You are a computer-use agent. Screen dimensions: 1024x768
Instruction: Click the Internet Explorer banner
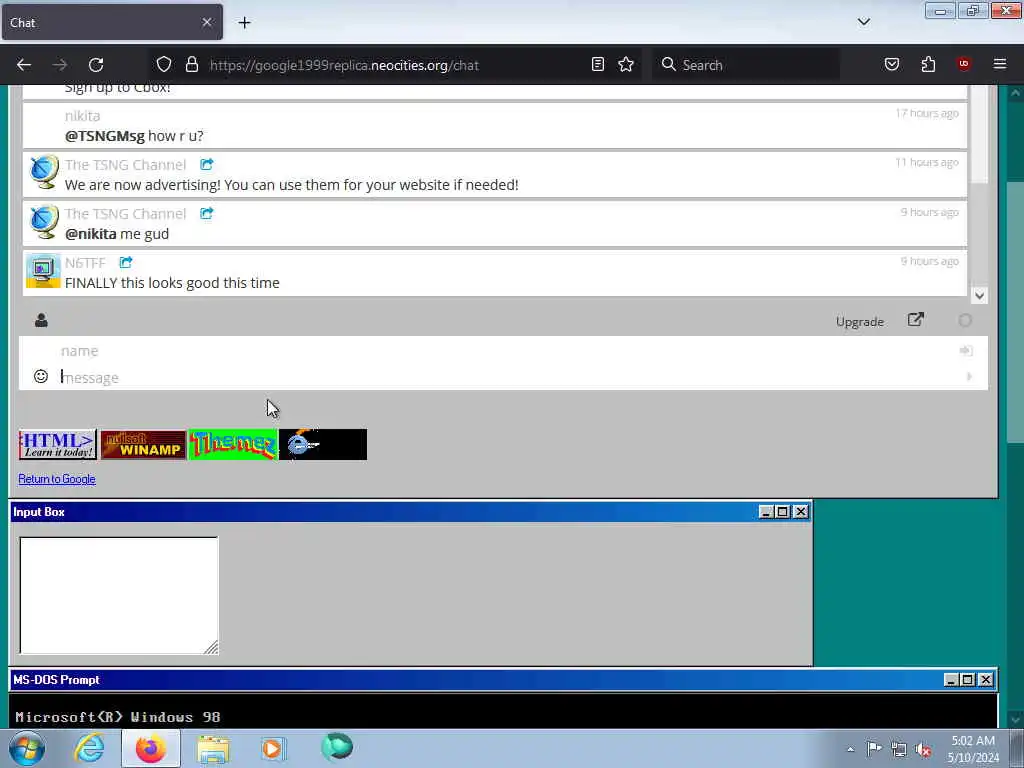[x=323, y=445]
